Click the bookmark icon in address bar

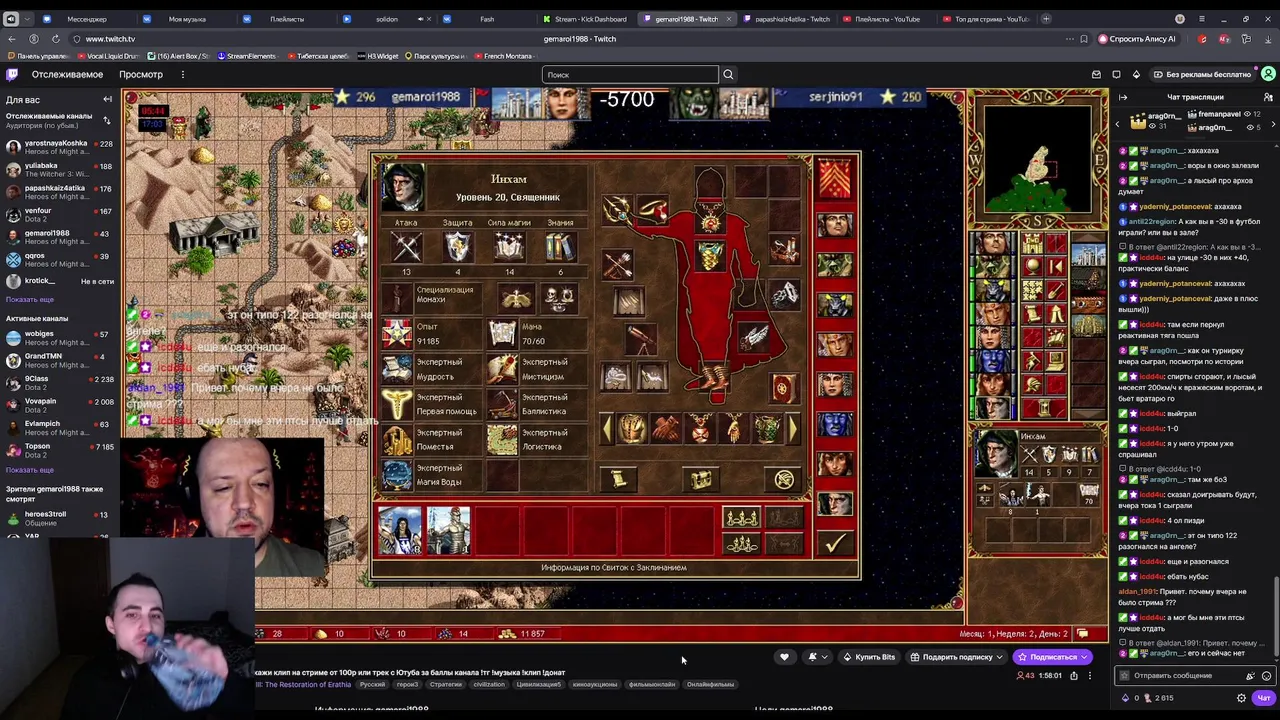click(x=1084, y=39)
